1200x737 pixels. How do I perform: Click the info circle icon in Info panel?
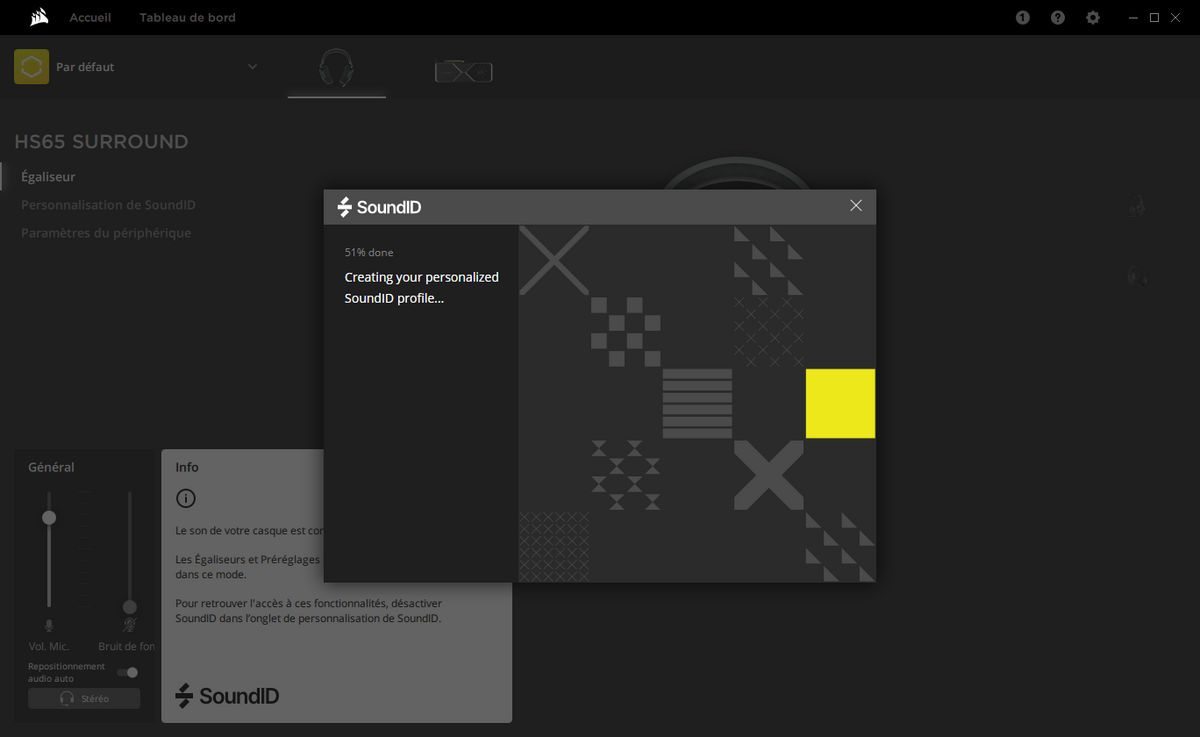click(x=186, y=498)
